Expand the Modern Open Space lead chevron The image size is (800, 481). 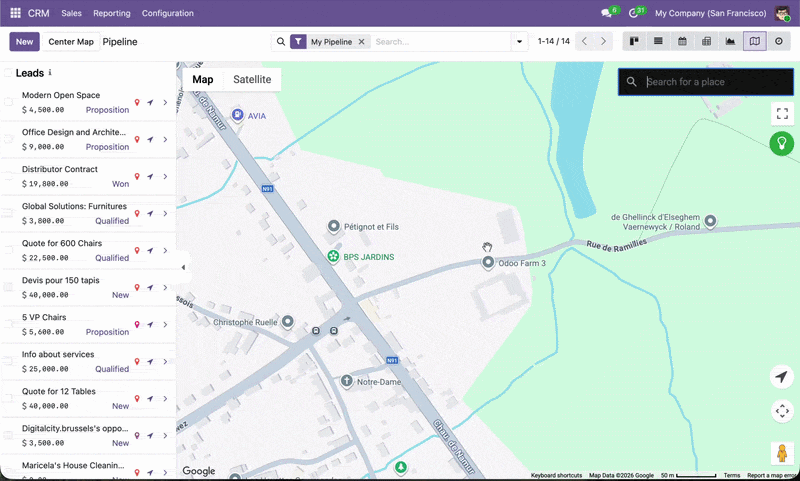[x=165, y=103]
